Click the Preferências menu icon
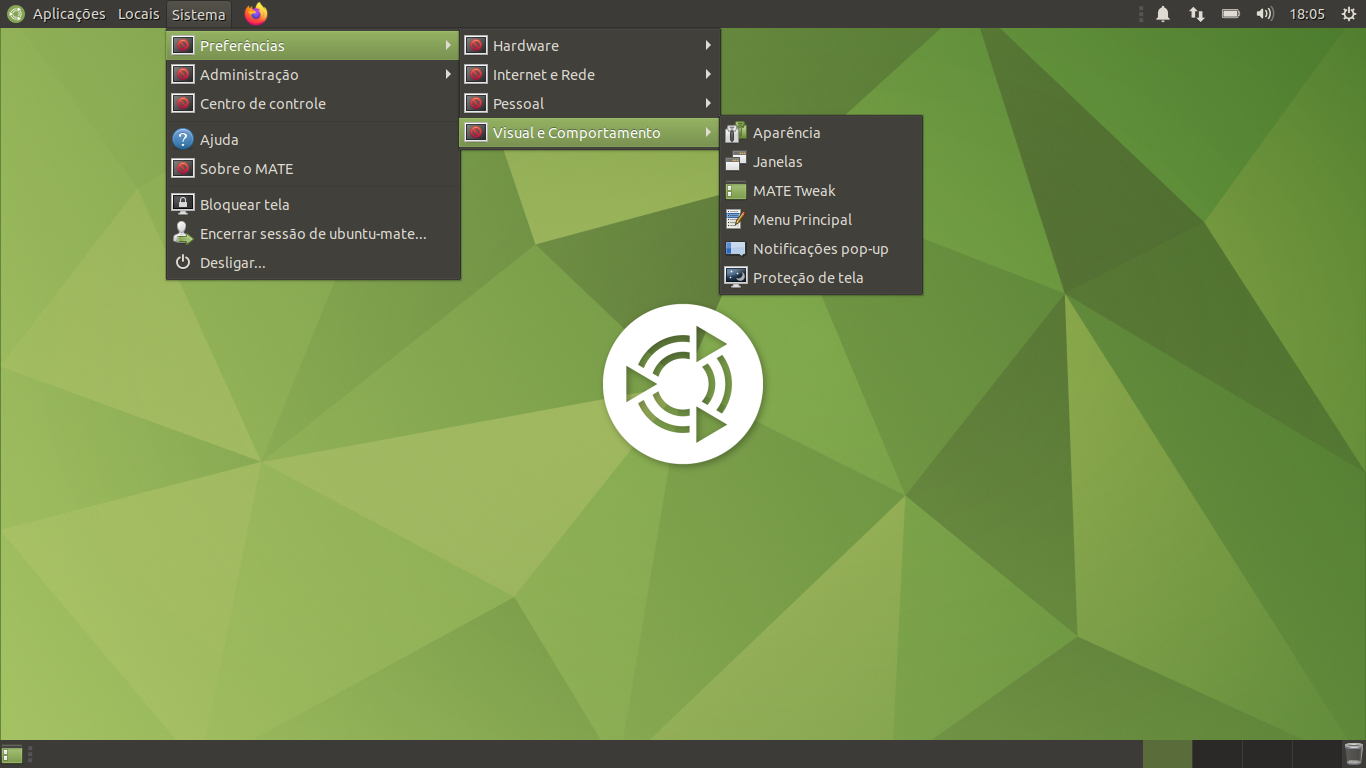Image resolution: width=1366 pixels, height=768 pixels. pyautogui.click(x=182, y=46)
